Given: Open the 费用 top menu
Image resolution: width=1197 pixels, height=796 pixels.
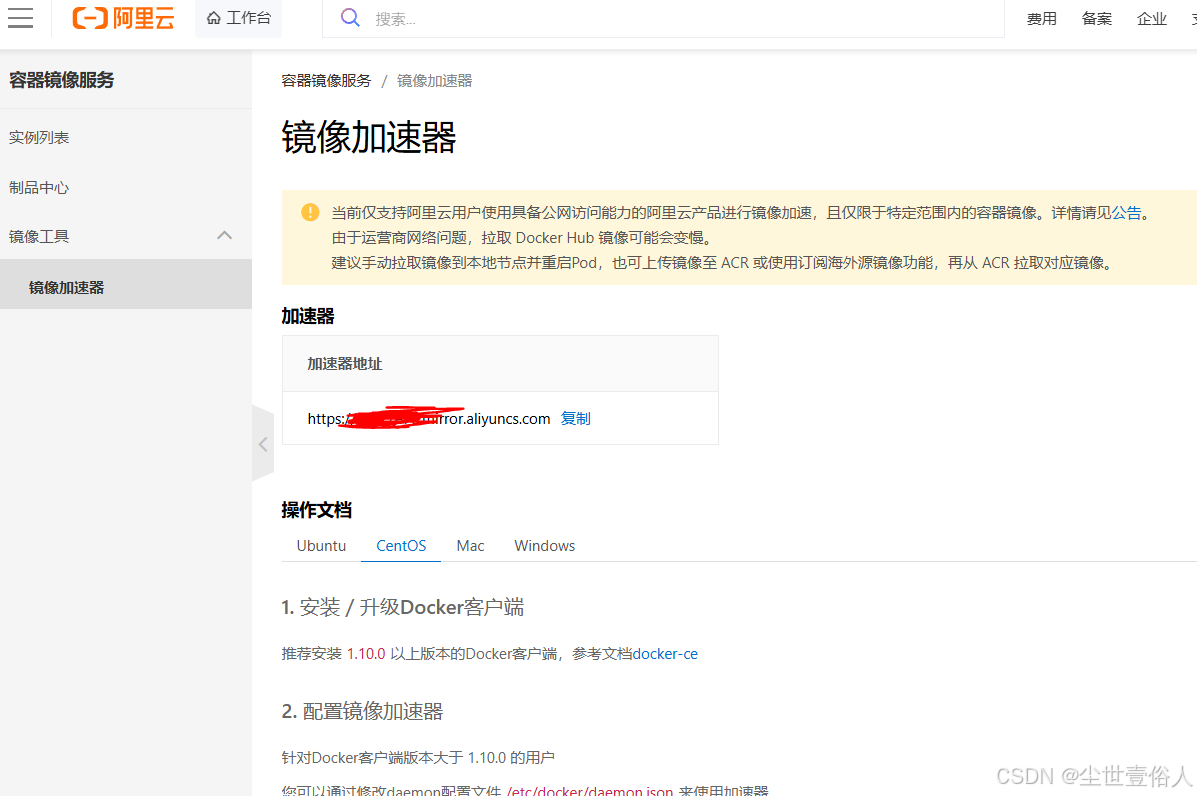Looking at the screenshot, I should coord(1041,19).
